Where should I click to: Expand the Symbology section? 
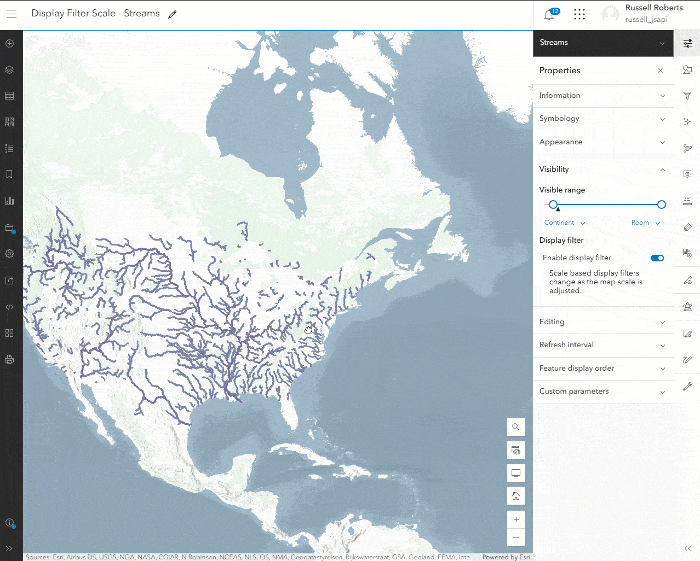click(603, 119)
